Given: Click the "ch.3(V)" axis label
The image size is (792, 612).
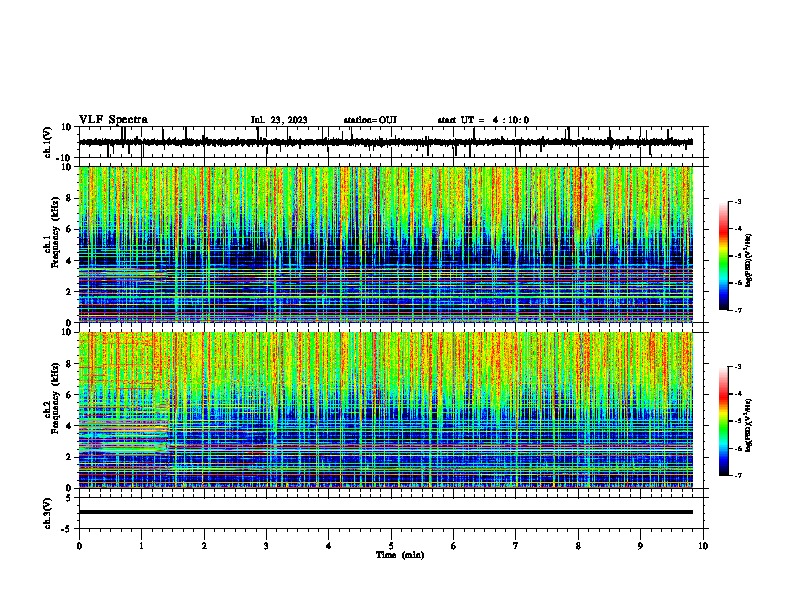Looking at the screenshot, I should tap(48, 513).
